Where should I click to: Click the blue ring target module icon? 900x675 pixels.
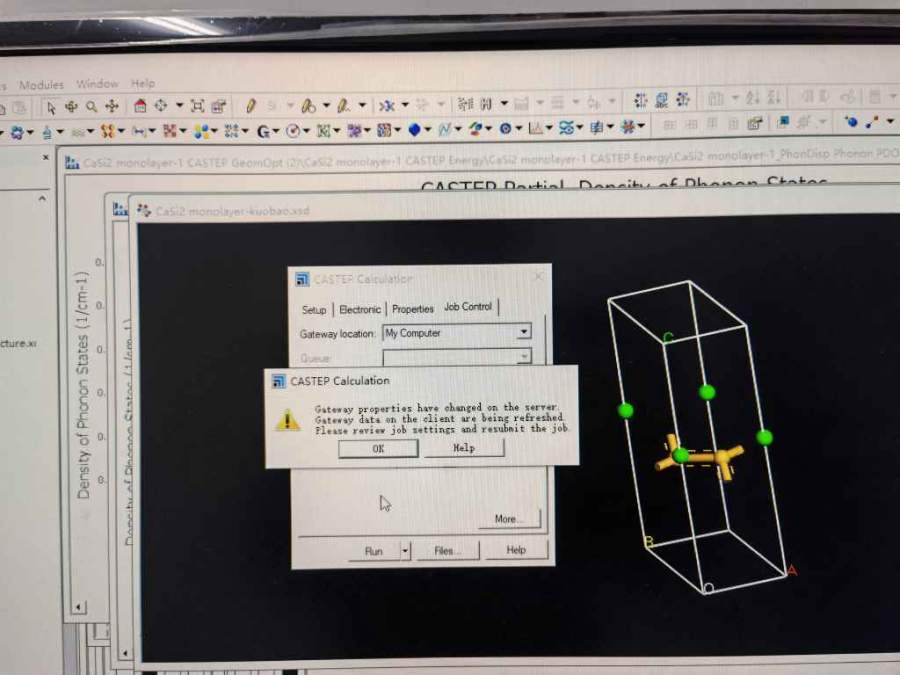pyautogui.click(x=505, y=129)
